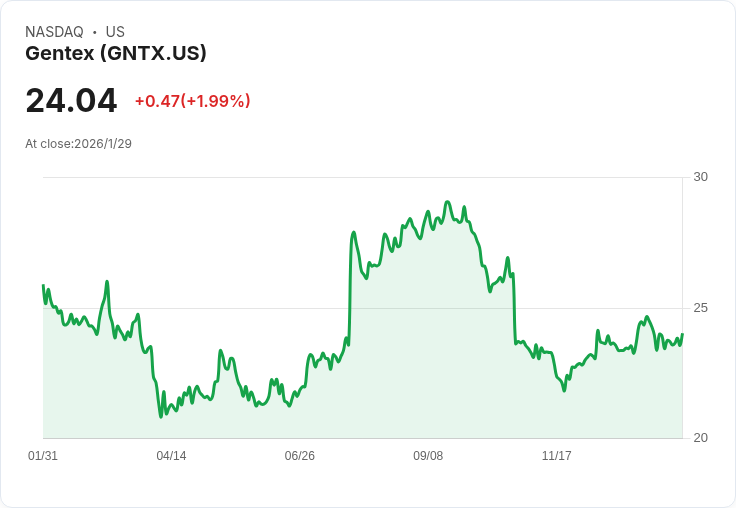
Task: Click the At close date text
Action: click(78, 143)
